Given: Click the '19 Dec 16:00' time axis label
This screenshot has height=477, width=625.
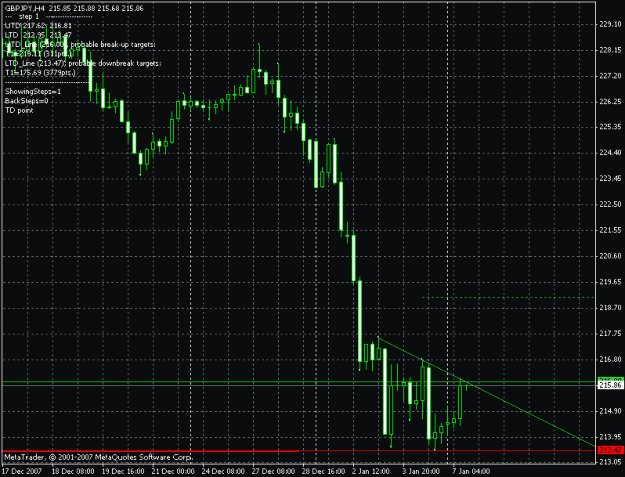Looking at the screenshot, I should point(123,471).
